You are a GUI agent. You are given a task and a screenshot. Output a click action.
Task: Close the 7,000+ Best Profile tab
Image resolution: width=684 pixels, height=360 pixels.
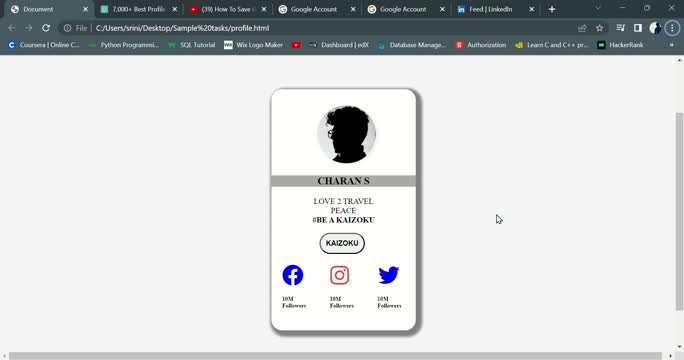(x=174, y=9)
